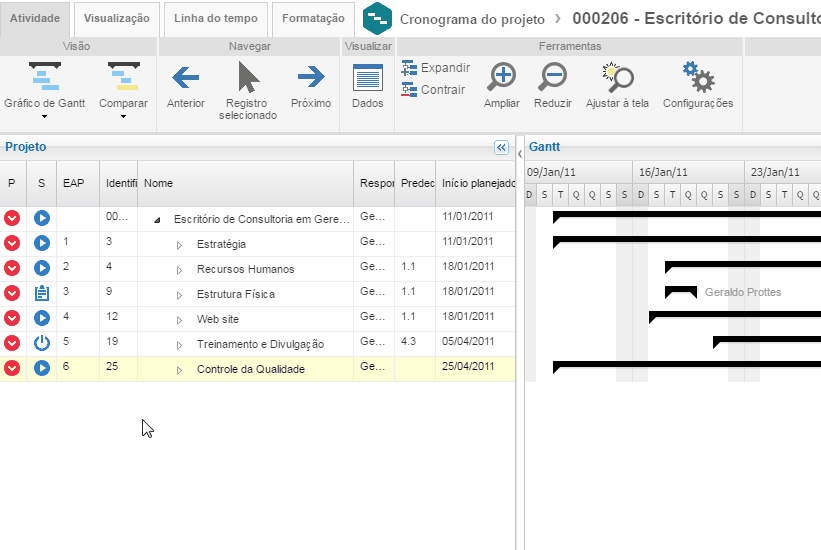Screen dimensions: 821x550
Task: Collapse the Escritório de Consultoria root node
Action: [x=157, y=219]
